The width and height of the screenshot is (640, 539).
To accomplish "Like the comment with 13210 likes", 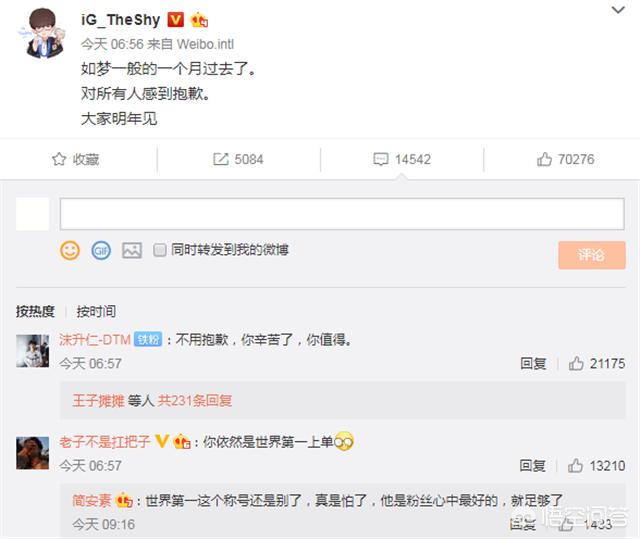I will (x=596, y=466).
